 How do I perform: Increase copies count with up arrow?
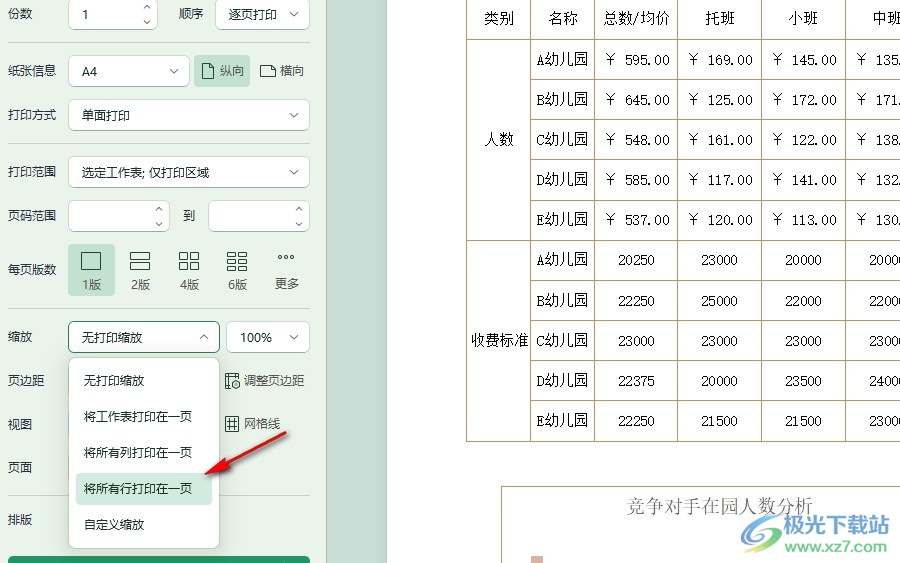pyautogui.click(x=147, y=7)
